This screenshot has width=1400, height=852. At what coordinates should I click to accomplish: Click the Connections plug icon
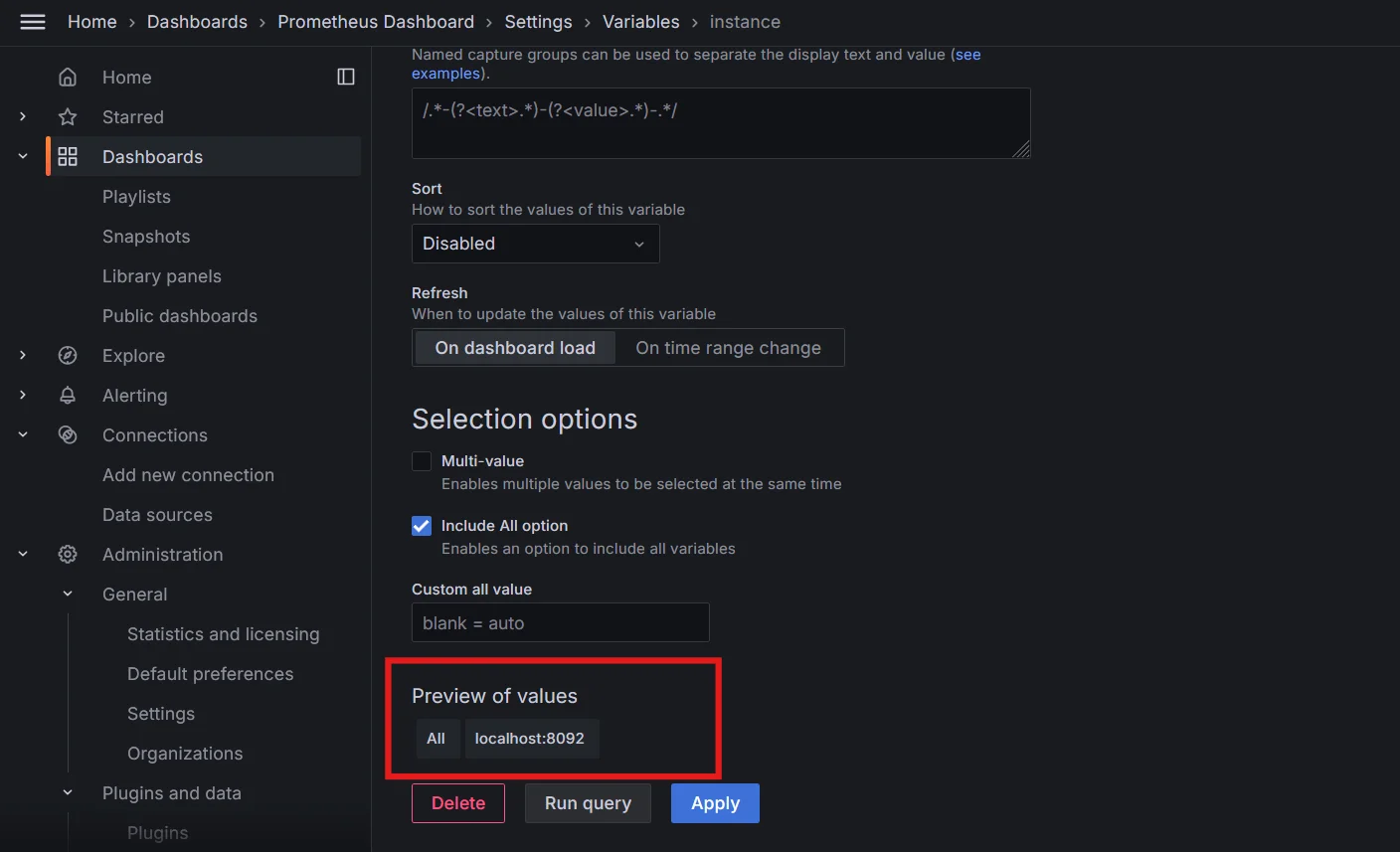click(68, 435)
